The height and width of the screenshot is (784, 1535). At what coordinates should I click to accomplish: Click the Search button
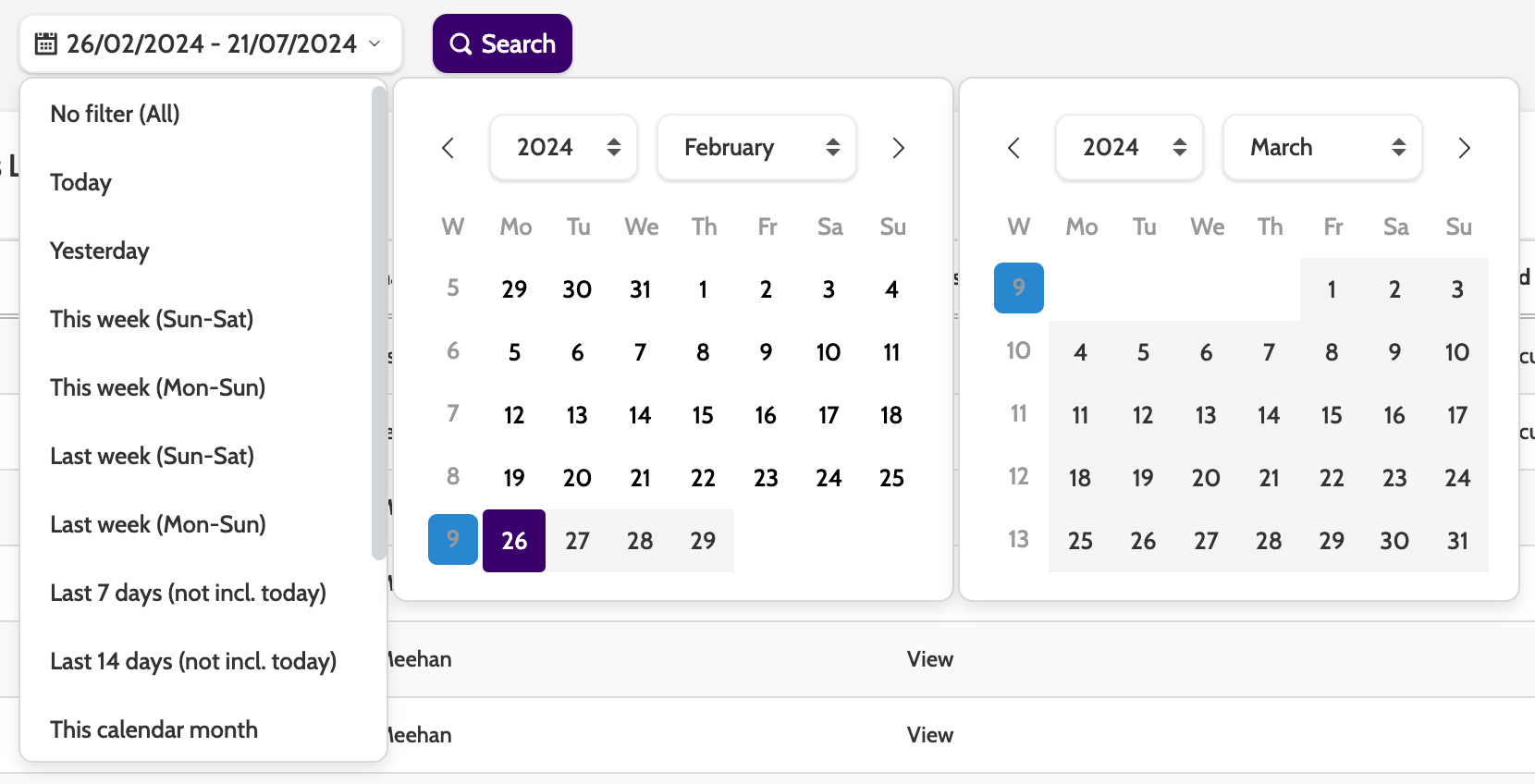point(502,43)
